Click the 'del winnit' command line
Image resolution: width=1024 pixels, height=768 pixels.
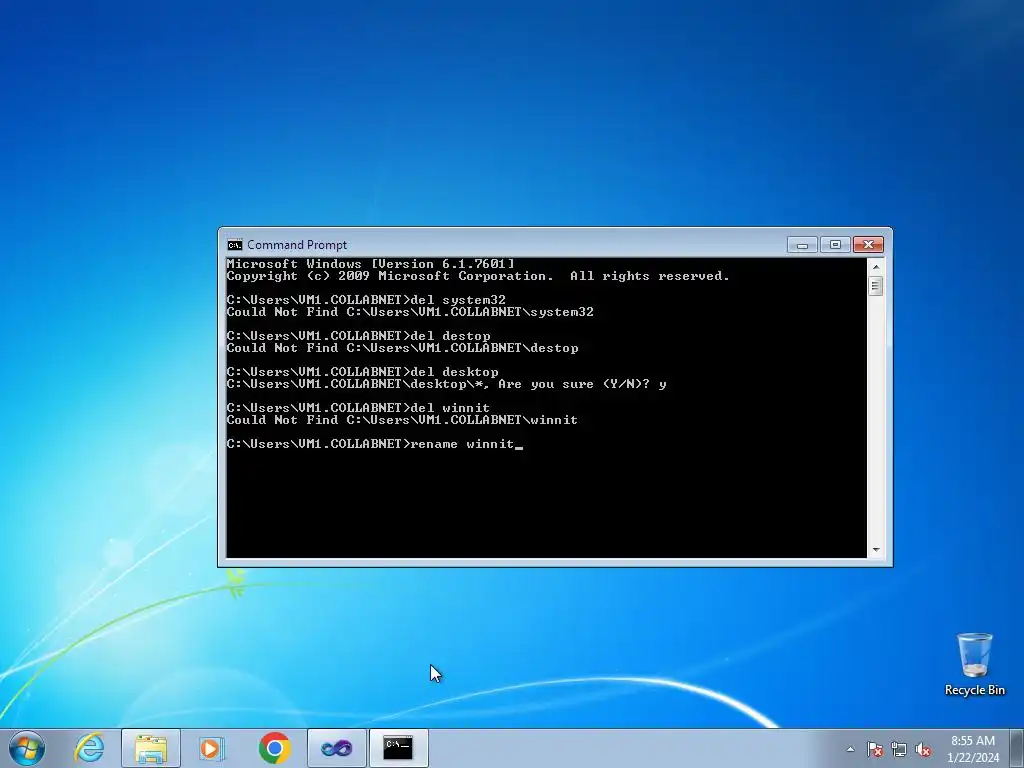[x=359, y=408]
